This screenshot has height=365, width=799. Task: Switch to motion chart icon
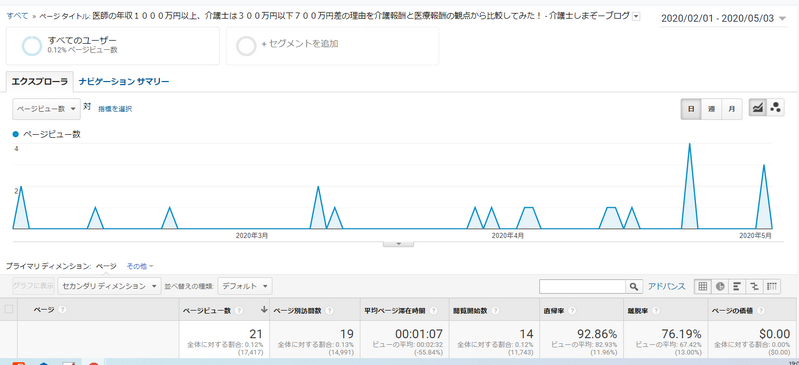(775, 108)
